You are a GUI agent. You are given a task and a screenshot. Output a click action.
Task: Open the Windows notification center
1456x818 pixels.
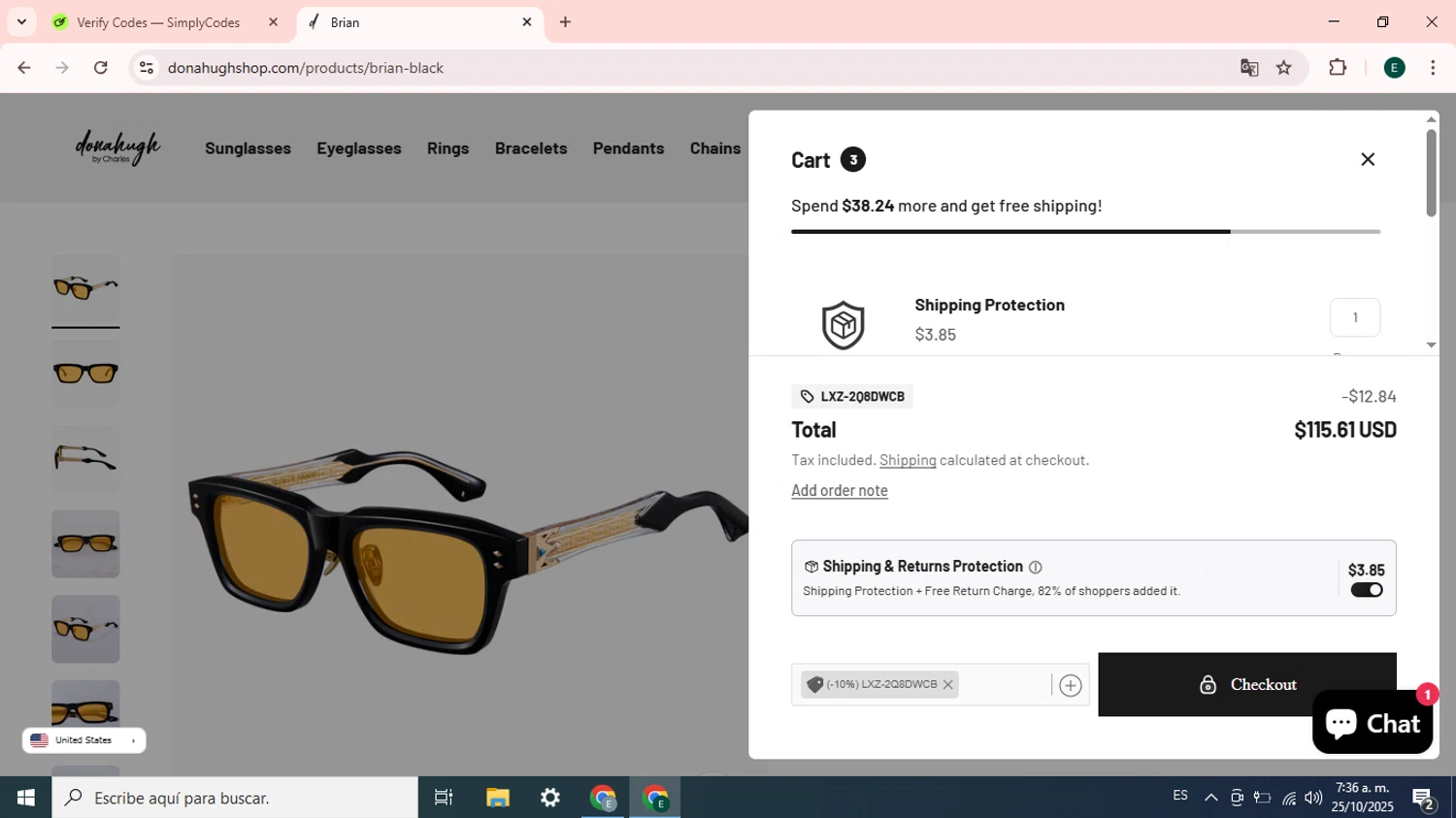pyautogui.click(x=1424, y=799)
